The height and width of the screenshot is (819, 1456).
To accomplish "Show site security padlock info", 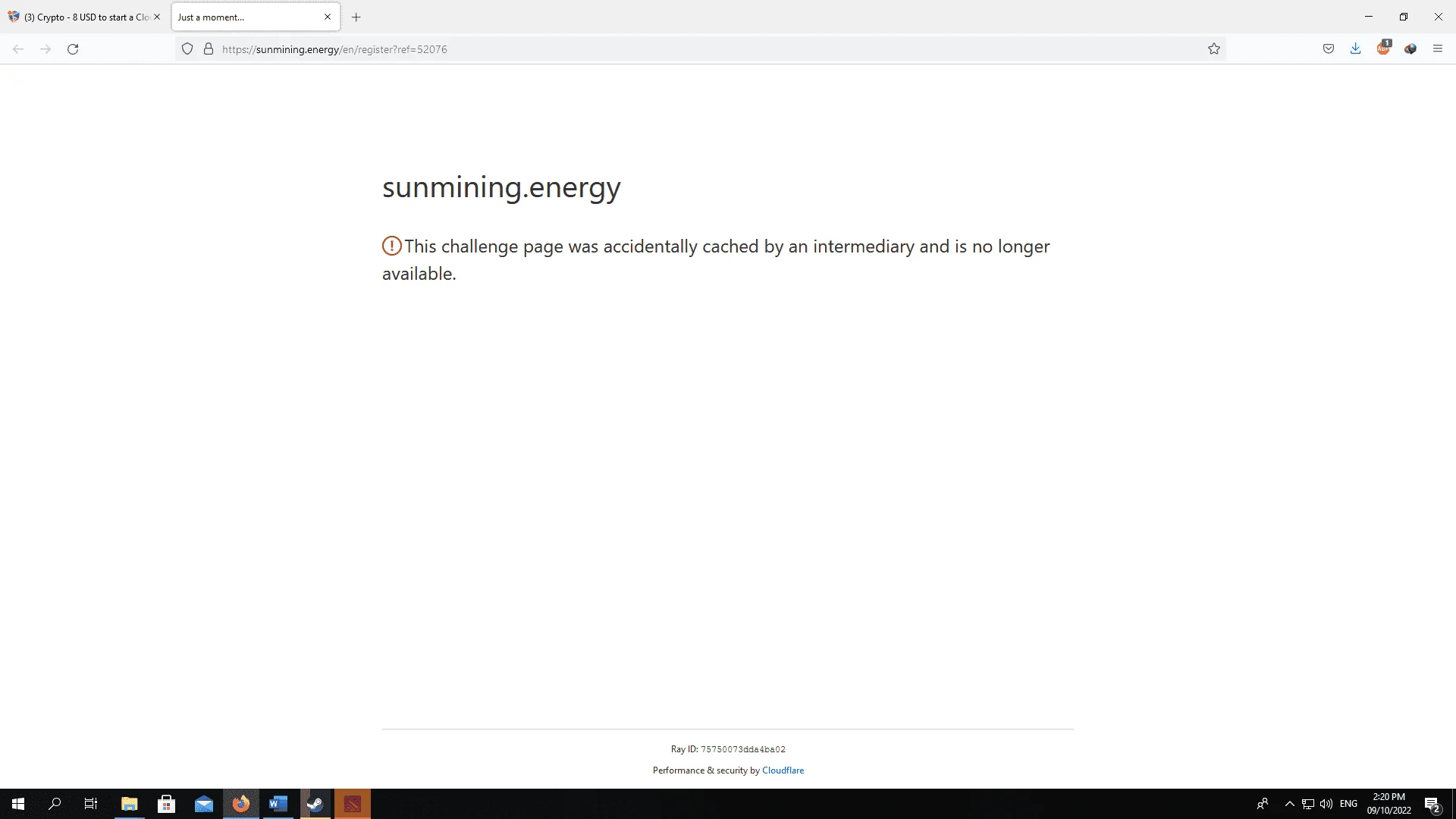I will click(x=209, y=49).
